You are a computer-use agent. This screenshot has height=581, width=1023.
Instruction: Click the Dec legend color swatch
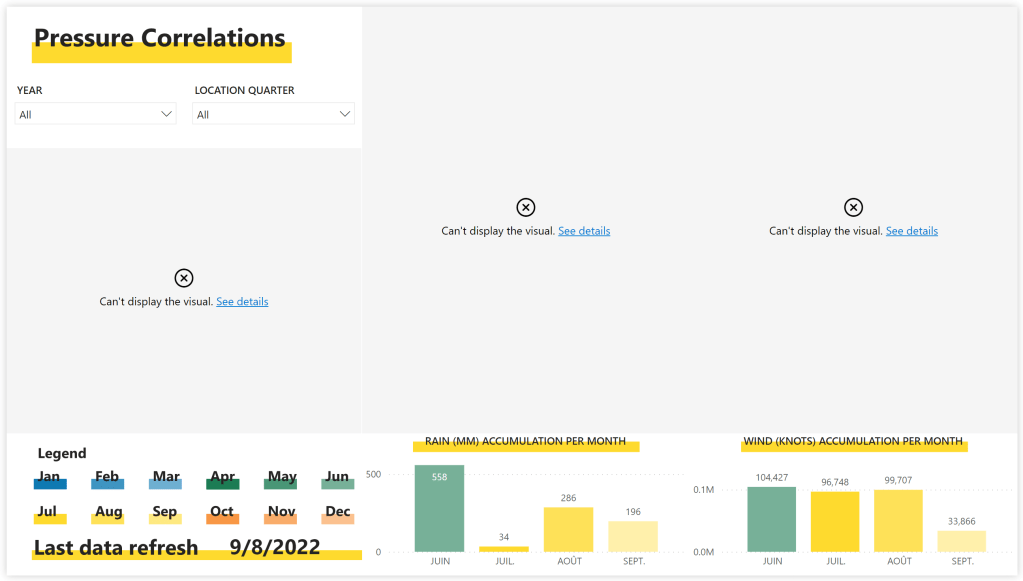coord(338,518)
